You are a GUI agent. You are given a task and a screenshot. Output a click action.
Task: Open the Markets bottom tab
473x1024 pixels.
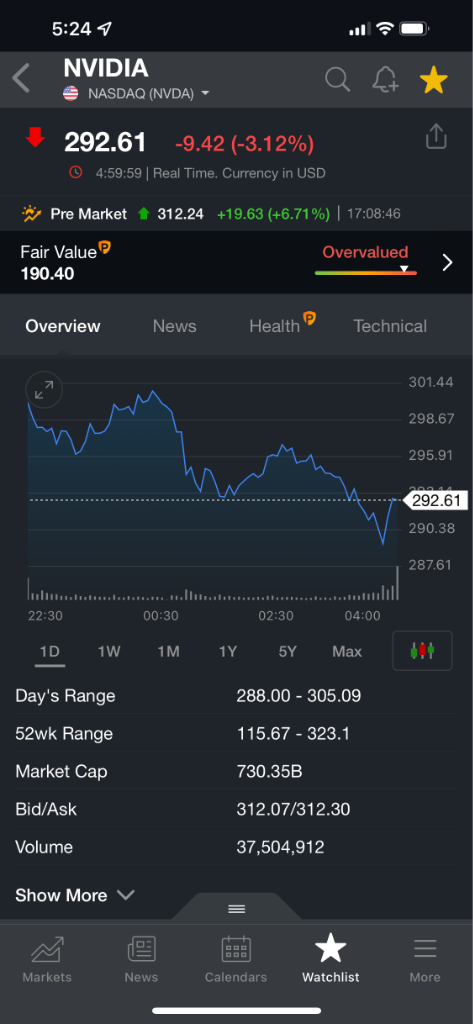[47, 960]
